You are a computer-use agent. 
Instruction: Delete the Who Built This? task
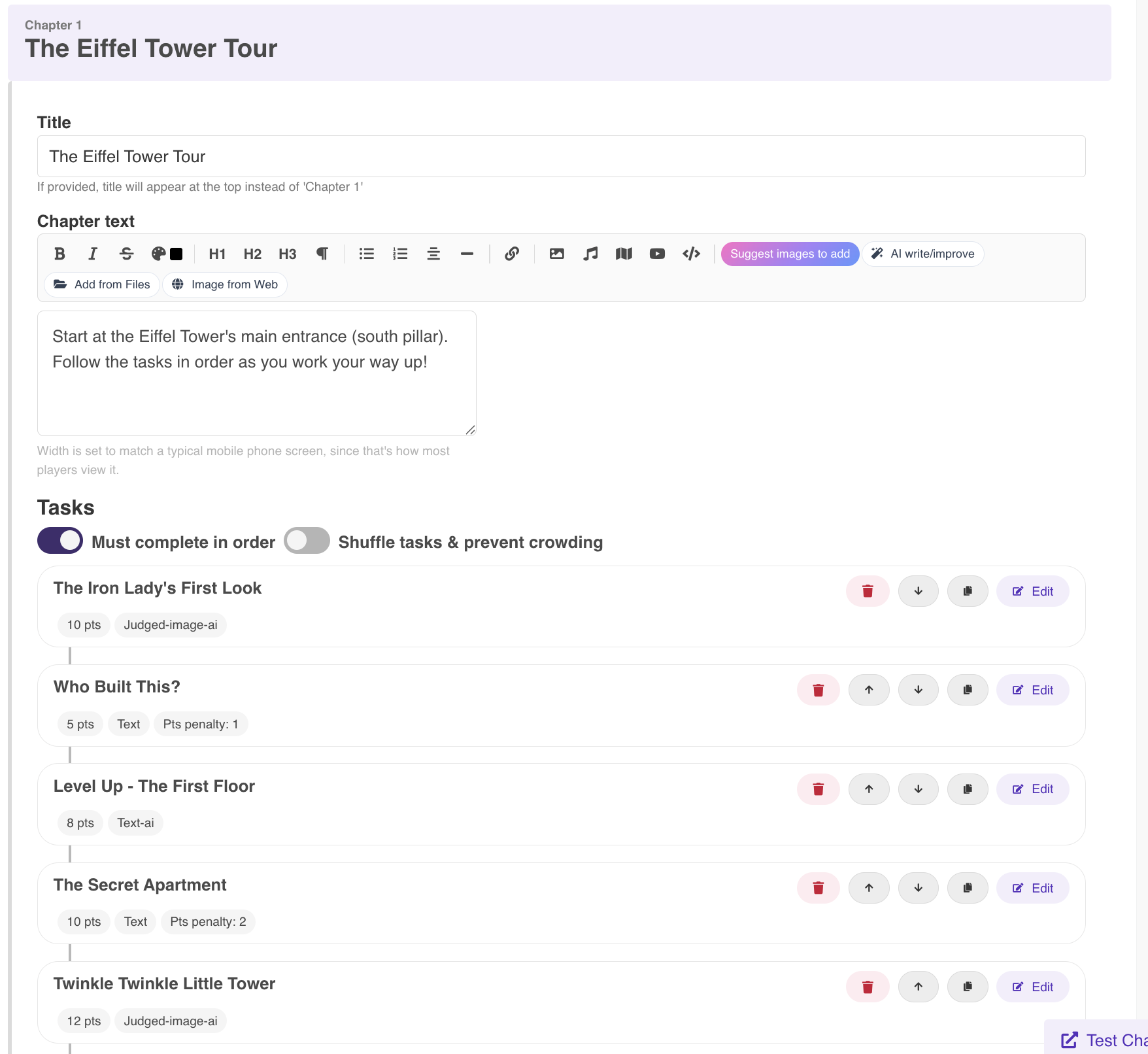[818, 690]
